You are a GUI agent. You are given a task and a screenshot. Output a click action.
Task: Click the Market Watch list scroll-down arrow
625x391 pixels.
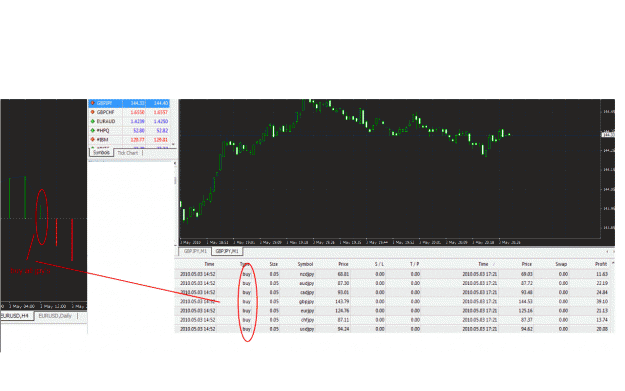coord(173,145)
